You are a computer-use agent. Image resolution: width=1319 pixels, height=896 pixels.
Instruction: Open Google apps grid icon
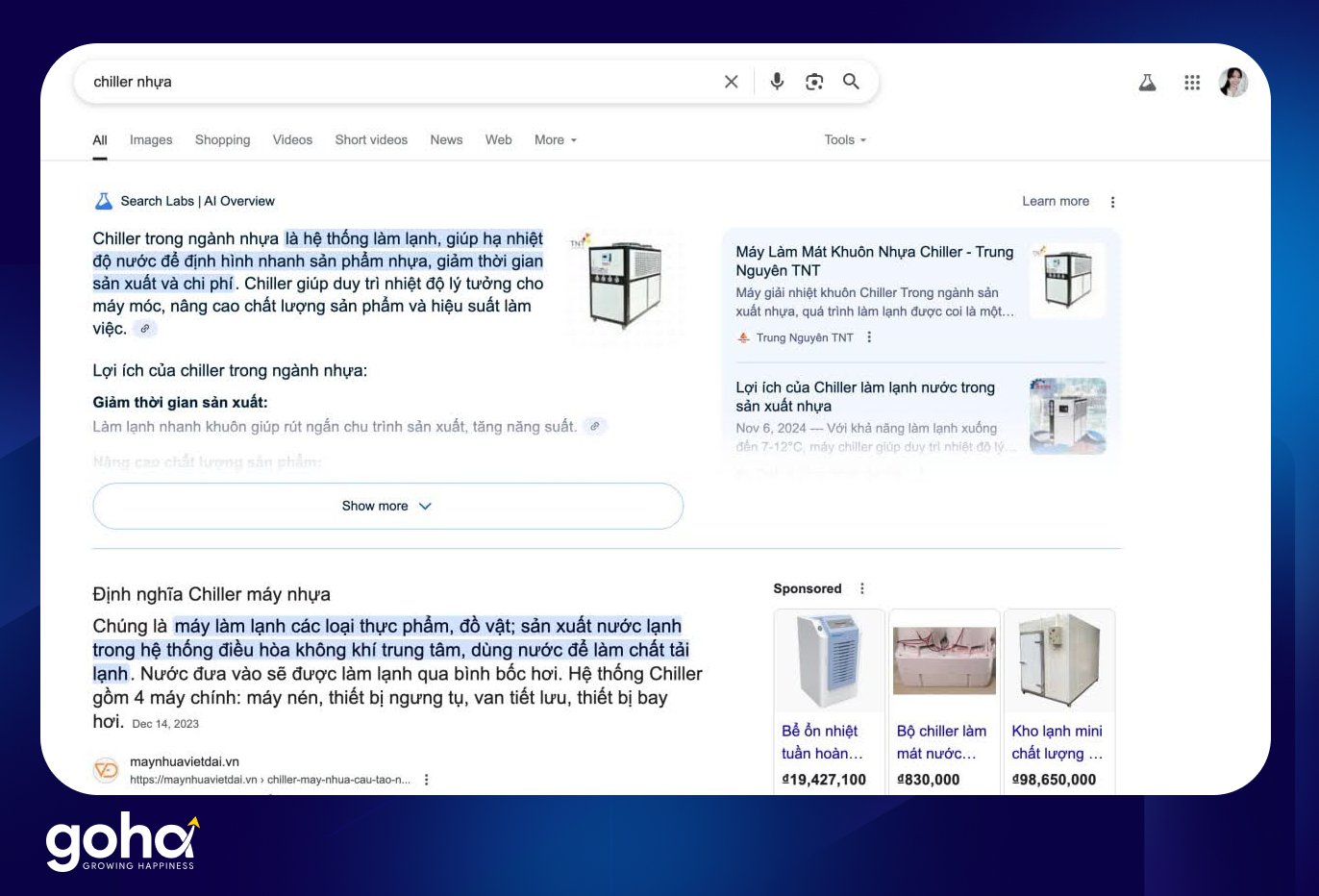1192,83
